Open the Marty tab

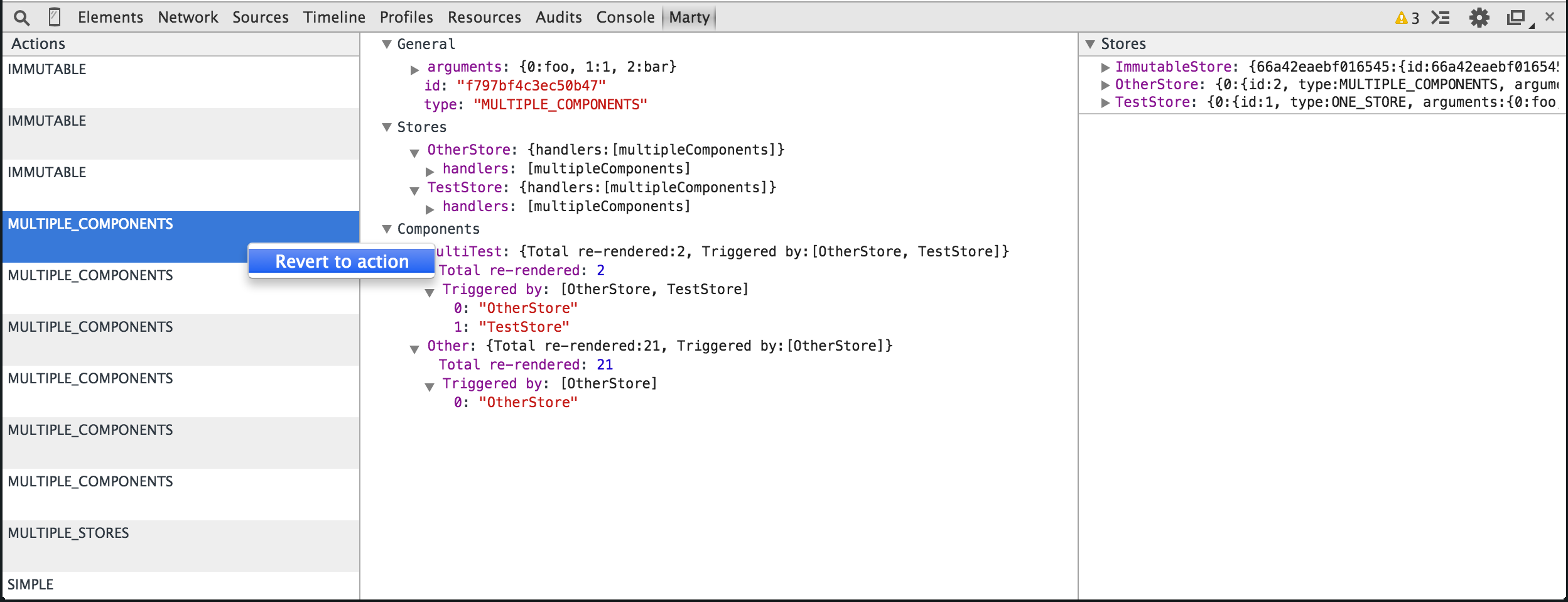coord(689,18)
